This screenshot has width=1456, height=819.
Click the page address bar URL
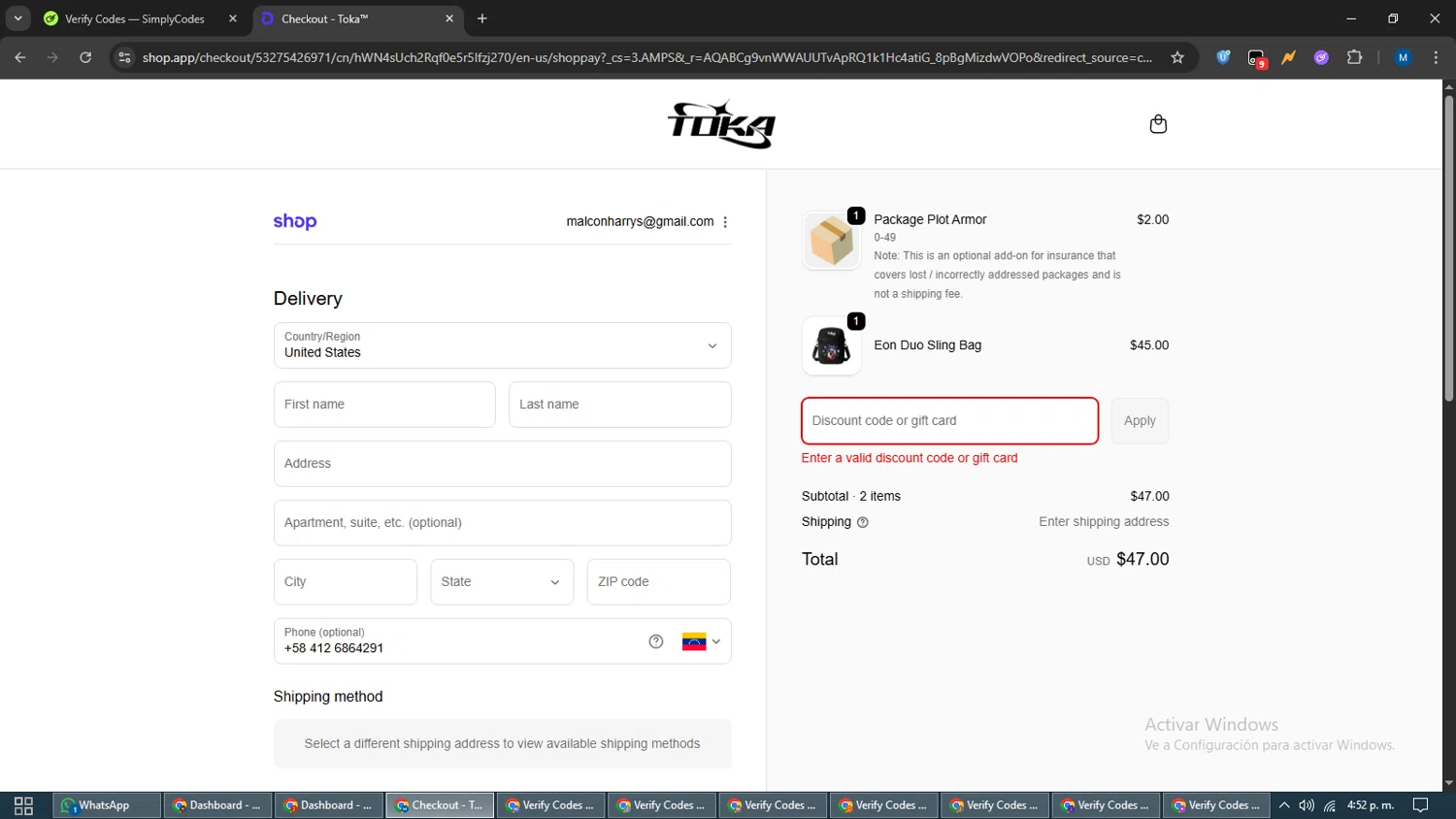(647, 57)
